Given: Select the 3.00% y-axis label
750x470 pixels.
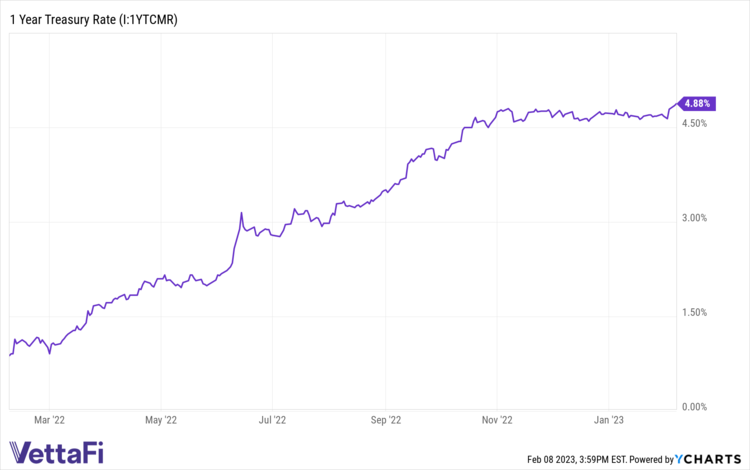Looking at the screenshot, I should coord(694,218).
